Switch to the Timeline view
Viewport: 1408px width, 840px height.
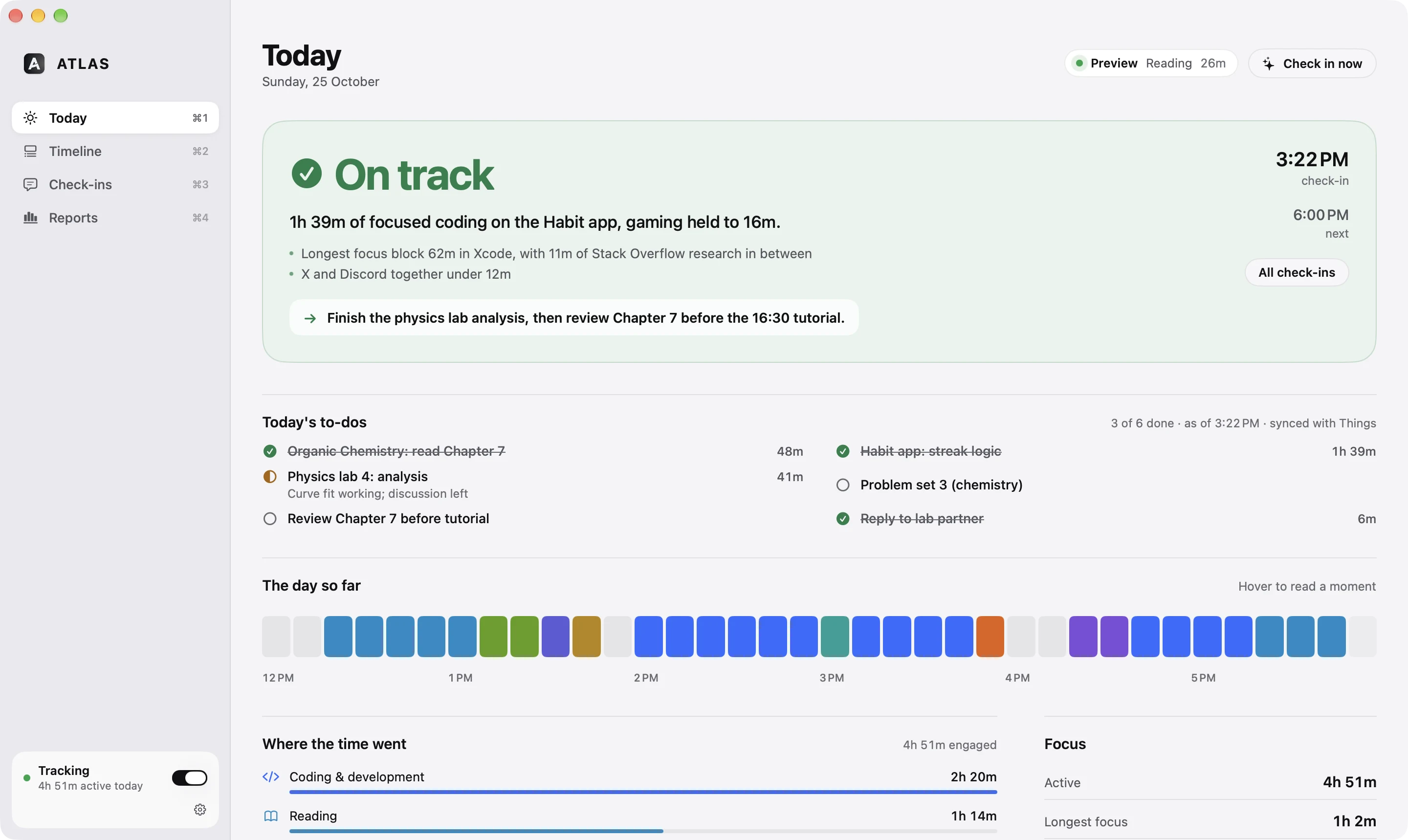[115, 151]
